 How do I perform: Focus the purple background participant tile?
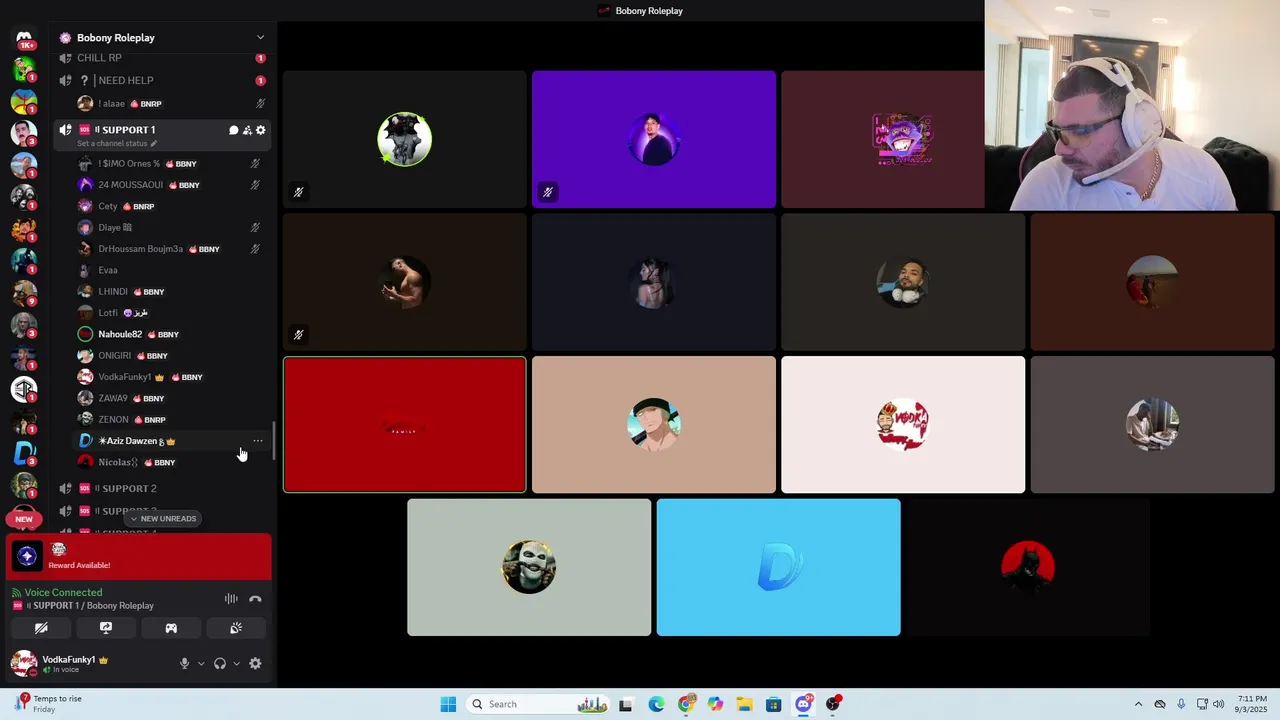point(654,139)
